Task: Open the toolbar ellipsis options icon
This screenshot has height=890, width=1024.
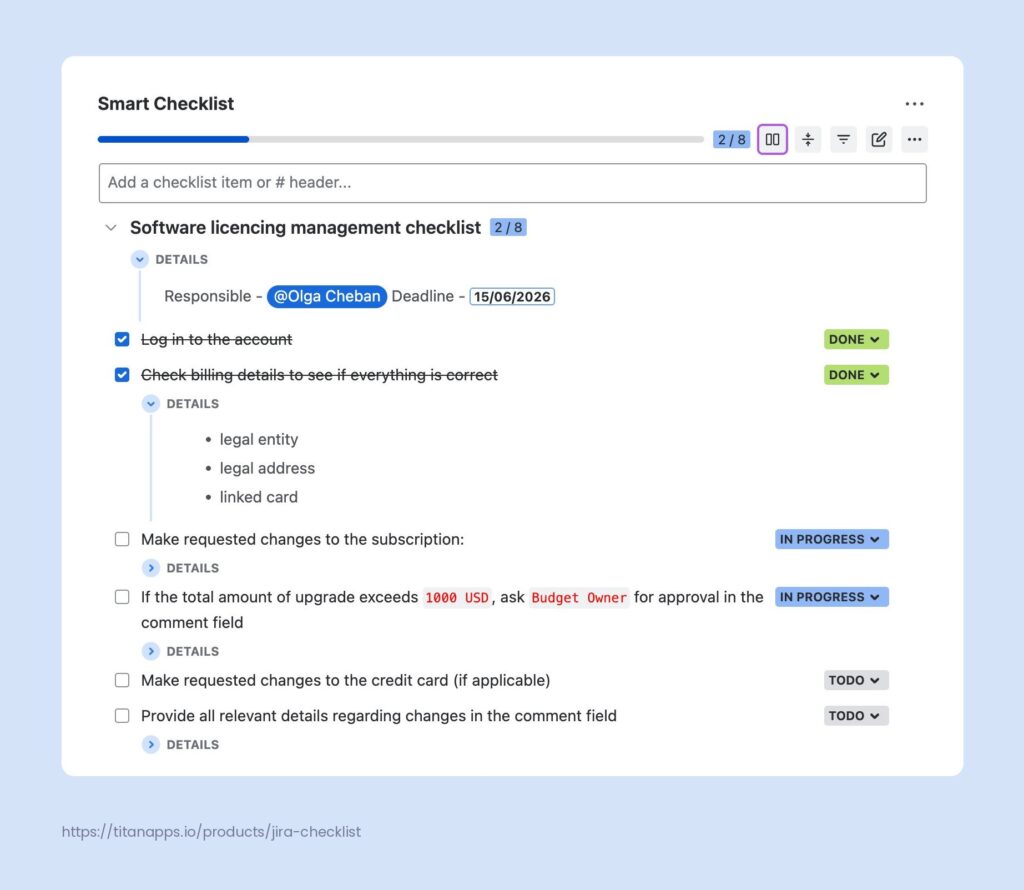Action: (914, 139)
